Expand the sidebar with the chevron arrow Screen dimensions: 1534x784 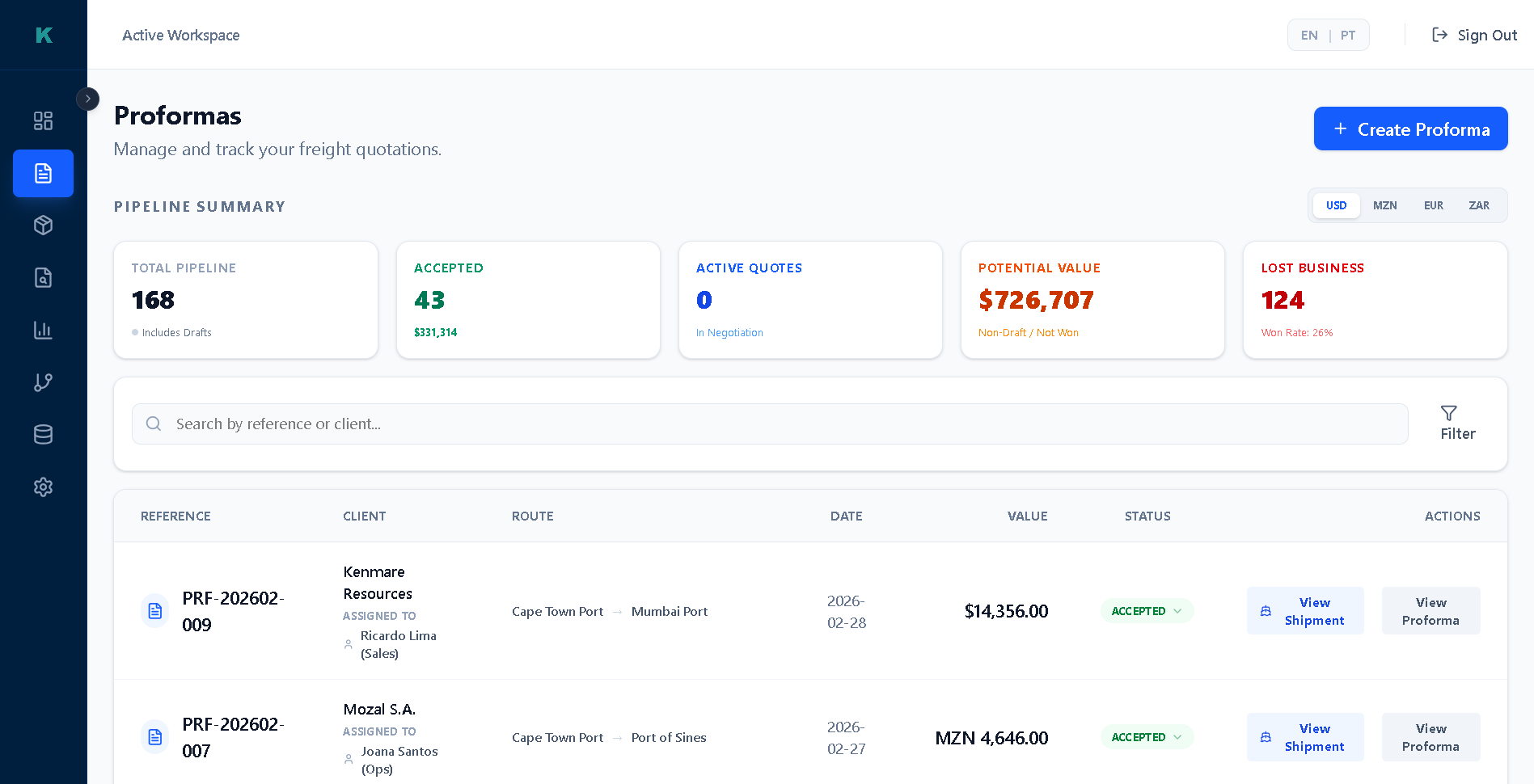[x=87, y=99]
